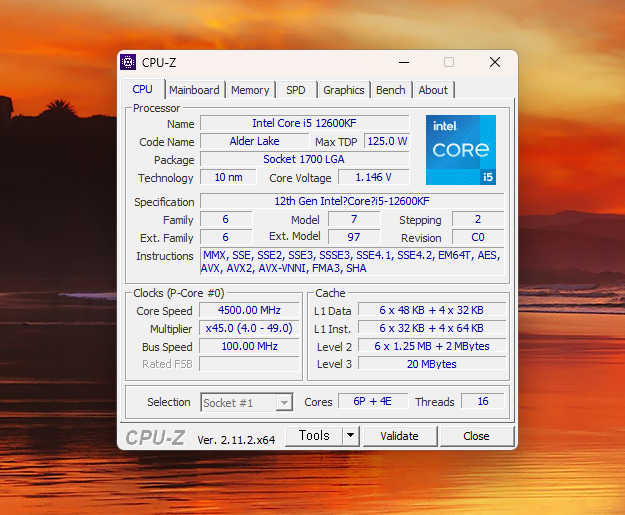This screenshot has height=515, width=625.
Task: Click the CPU-Z app icon in title bar
Action: pos(128,62)
